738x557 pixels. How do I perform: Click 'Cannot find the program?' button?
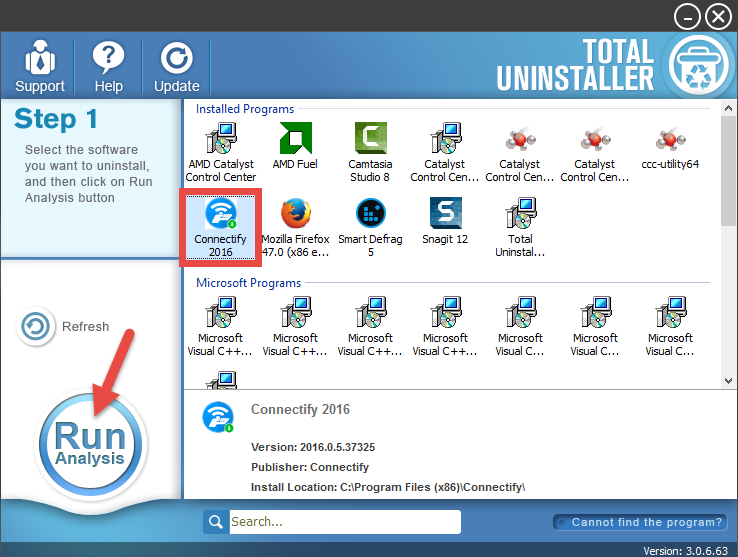point(641,522)
